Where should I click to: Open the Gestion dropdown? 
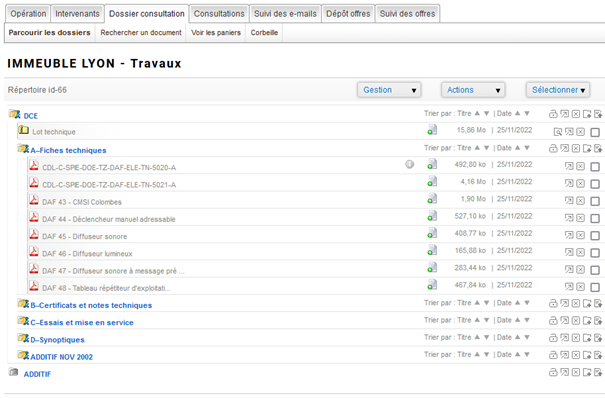(389, 90)
